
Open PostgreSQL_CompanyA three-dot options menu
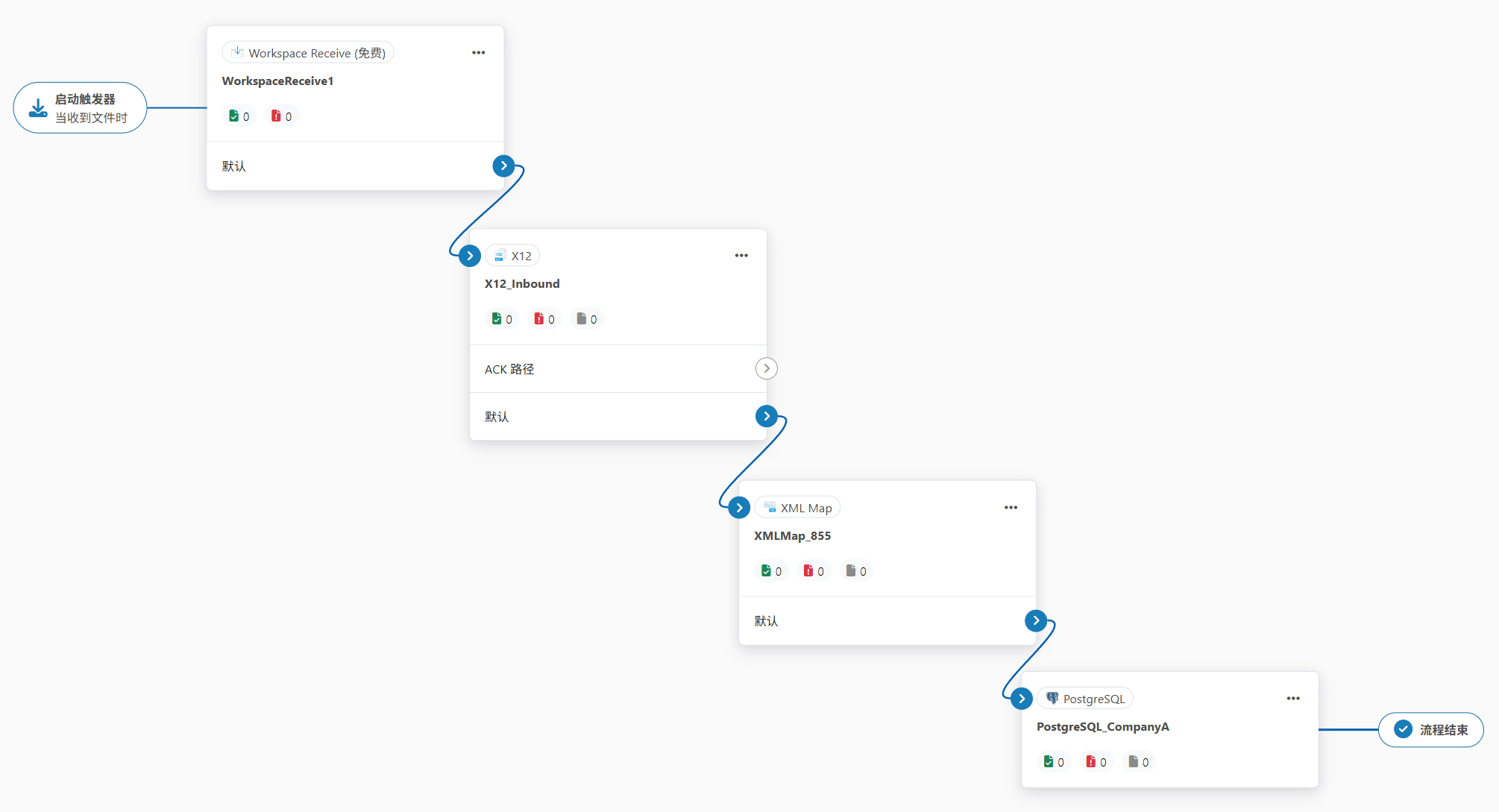click(1293, 699)
